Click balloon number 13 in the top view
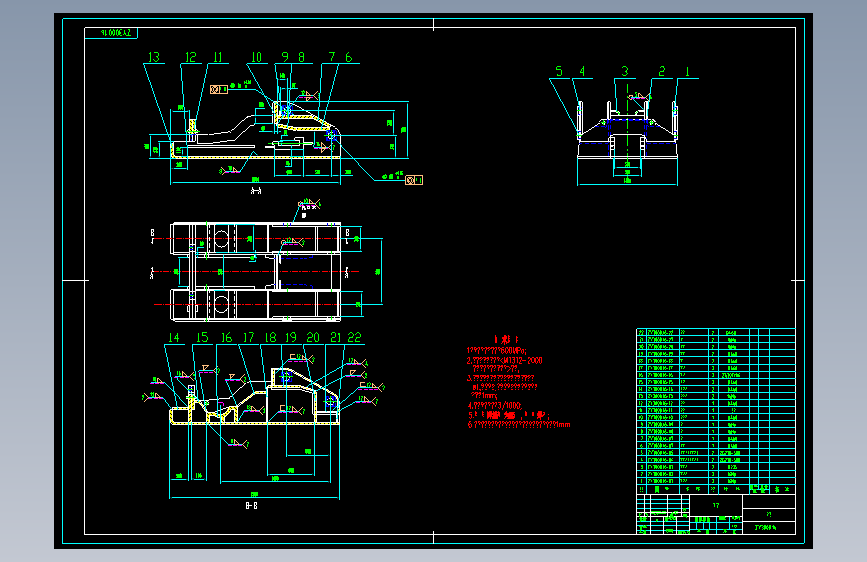 click(154, 57)
